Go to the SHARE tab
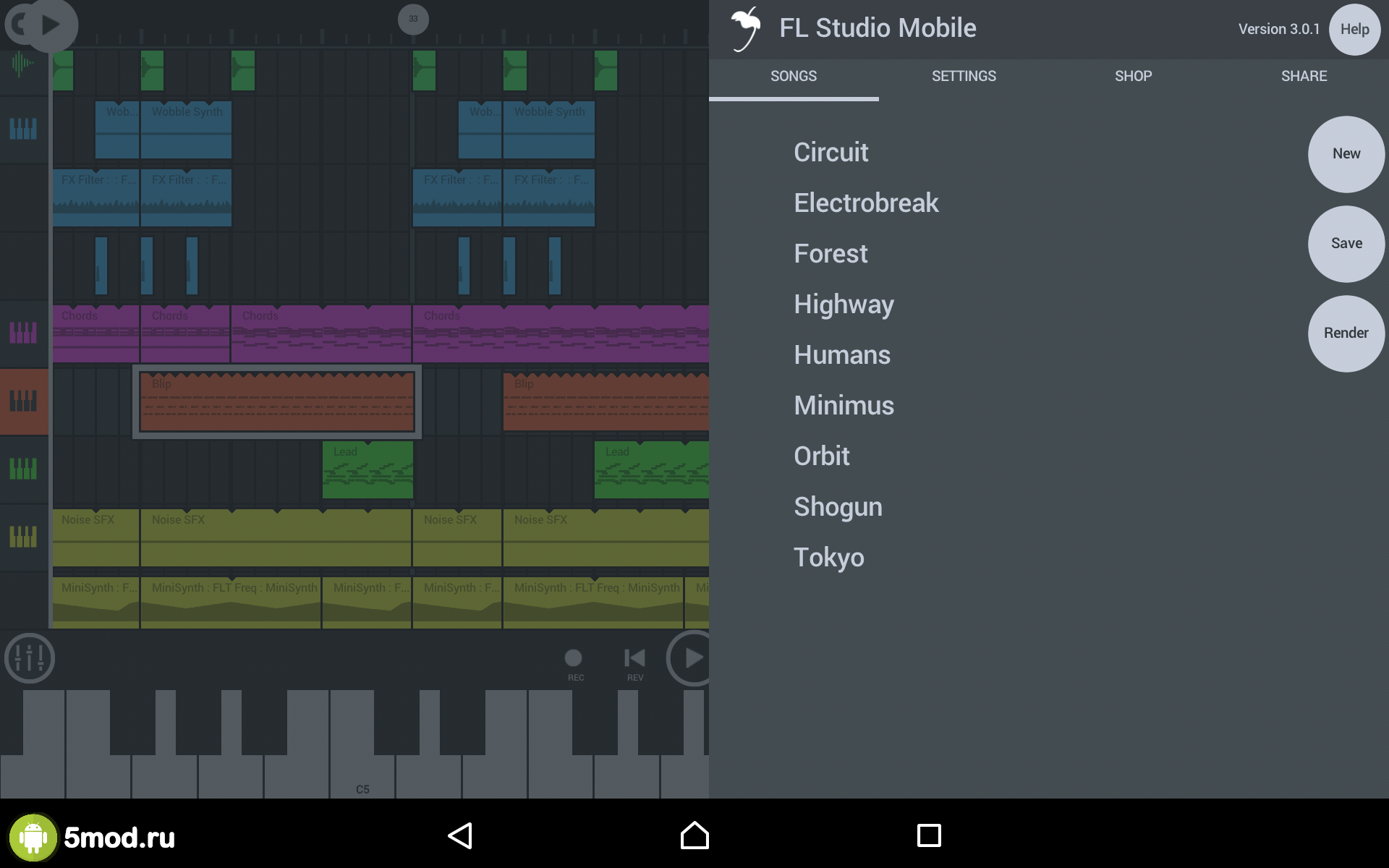1389x868 pixels. click(x=1304, y=76)
